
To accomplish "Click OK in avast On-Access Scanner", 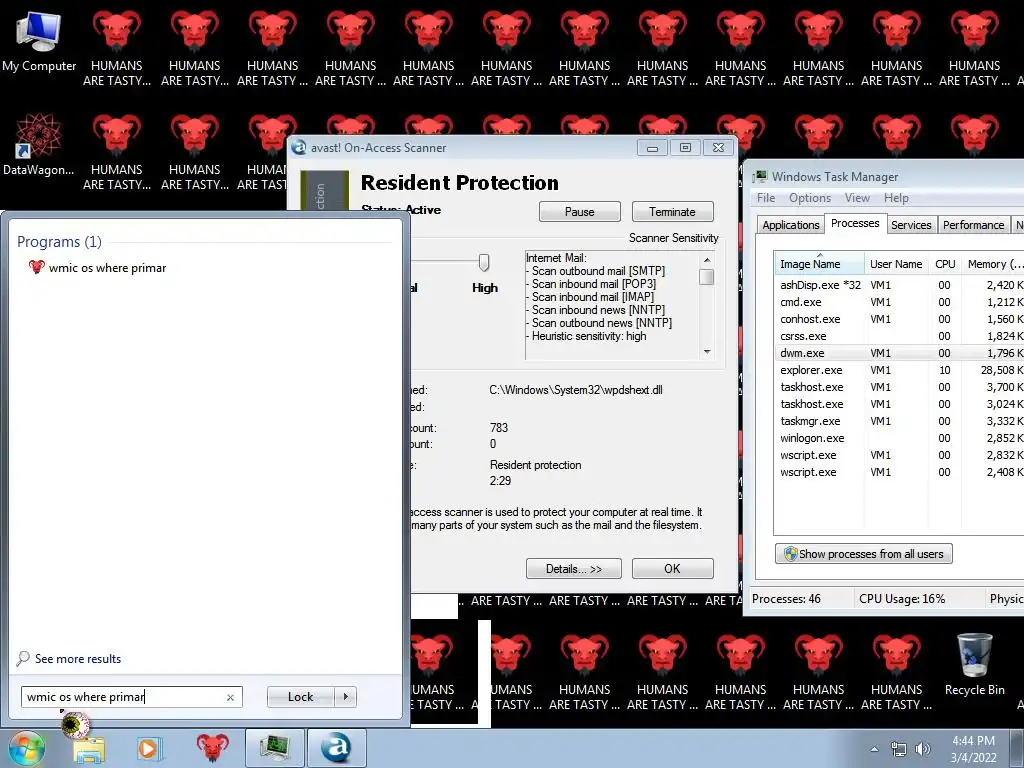I will (x=672, y=569).
